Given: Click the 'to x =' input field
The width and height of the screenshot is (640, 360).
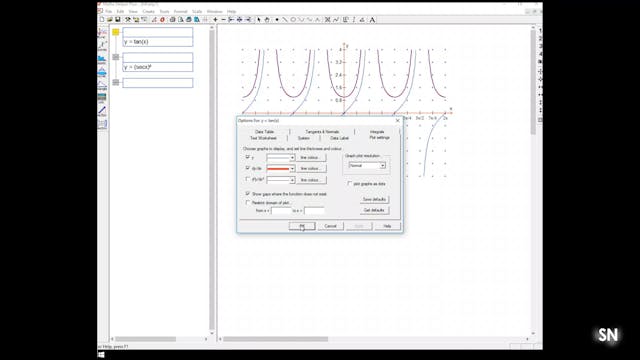Looking at the screenshot, I should (314, 211).
